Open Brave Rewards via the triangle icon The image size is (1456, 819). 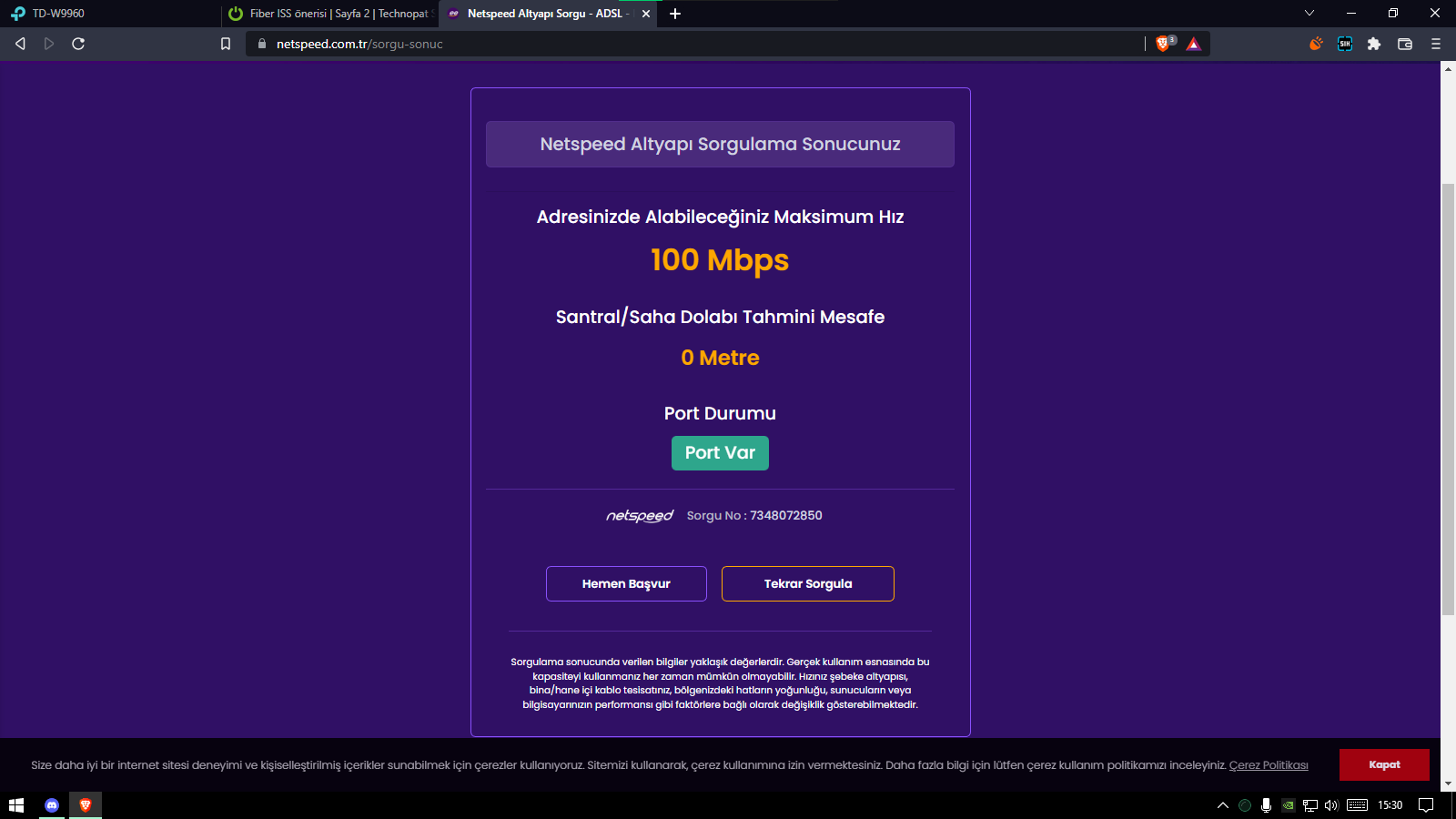(x=1193, y=43)
